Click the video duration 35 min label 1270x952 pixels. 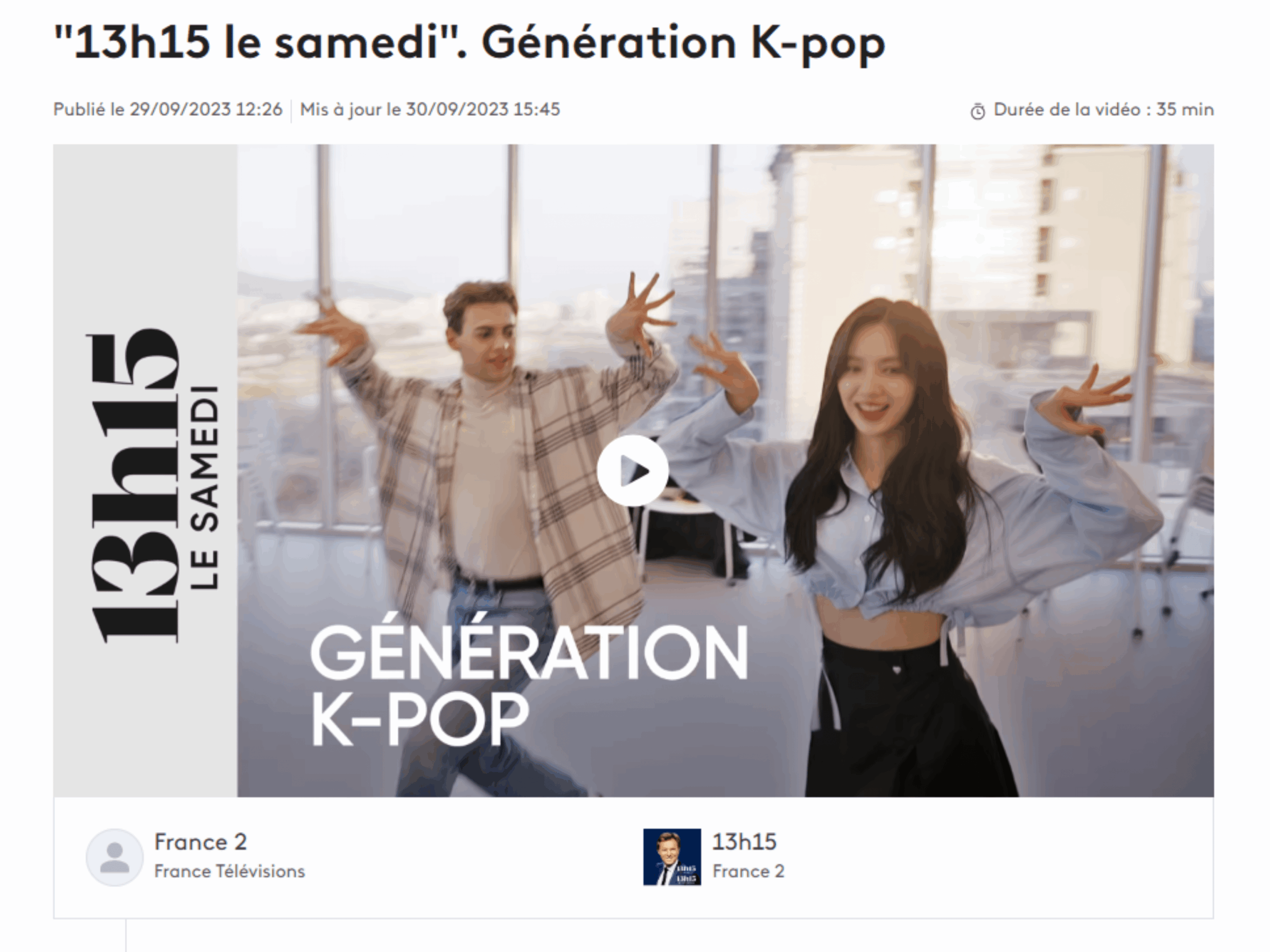click(x=1103, y=109)
